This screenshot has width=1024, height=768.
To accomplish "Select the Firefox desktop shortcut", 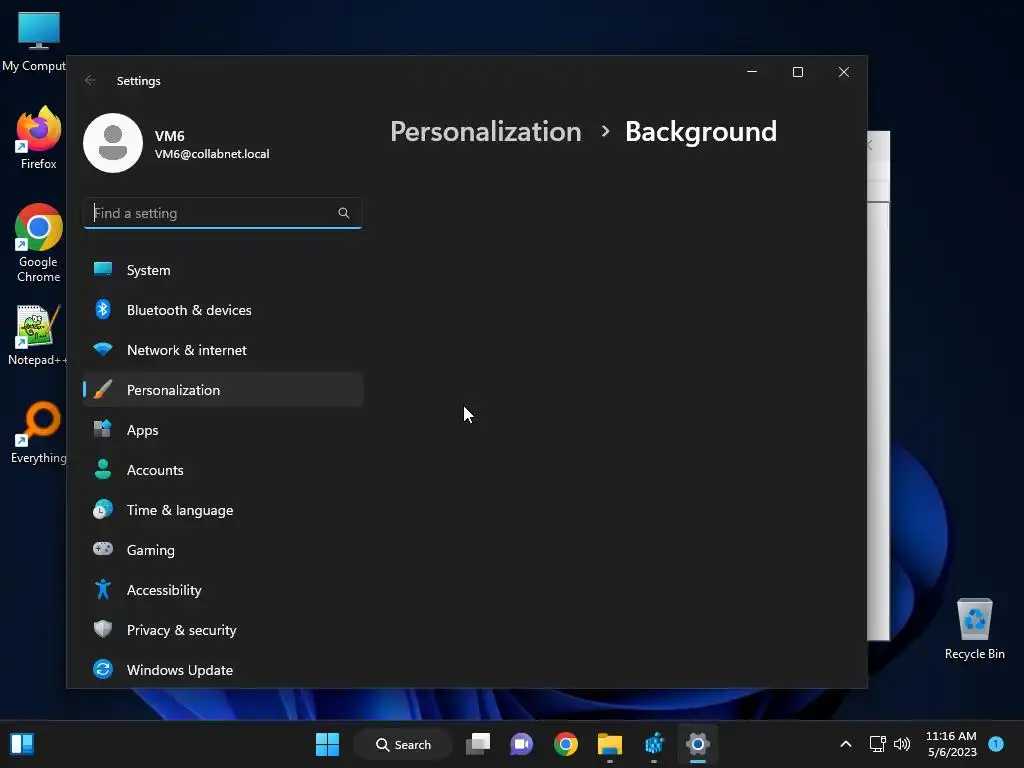I will coord(39,138).
